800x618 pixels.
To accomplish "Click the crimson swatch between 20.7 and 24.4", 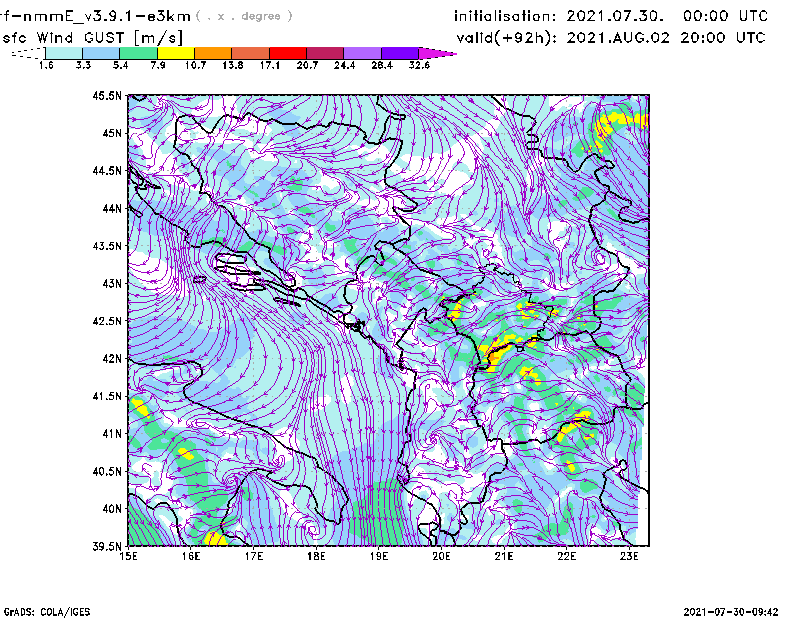I will [325, 53].
